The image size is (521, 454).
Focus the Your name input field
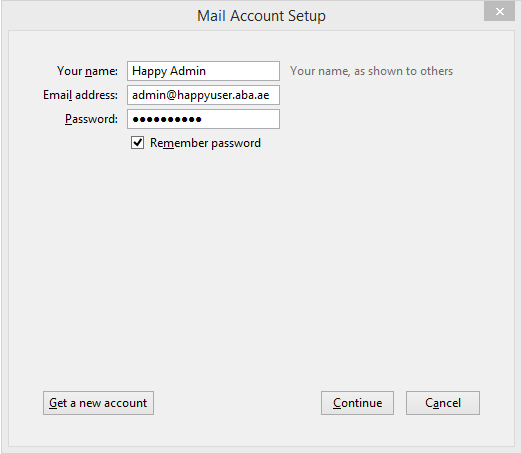pos(203,71)
